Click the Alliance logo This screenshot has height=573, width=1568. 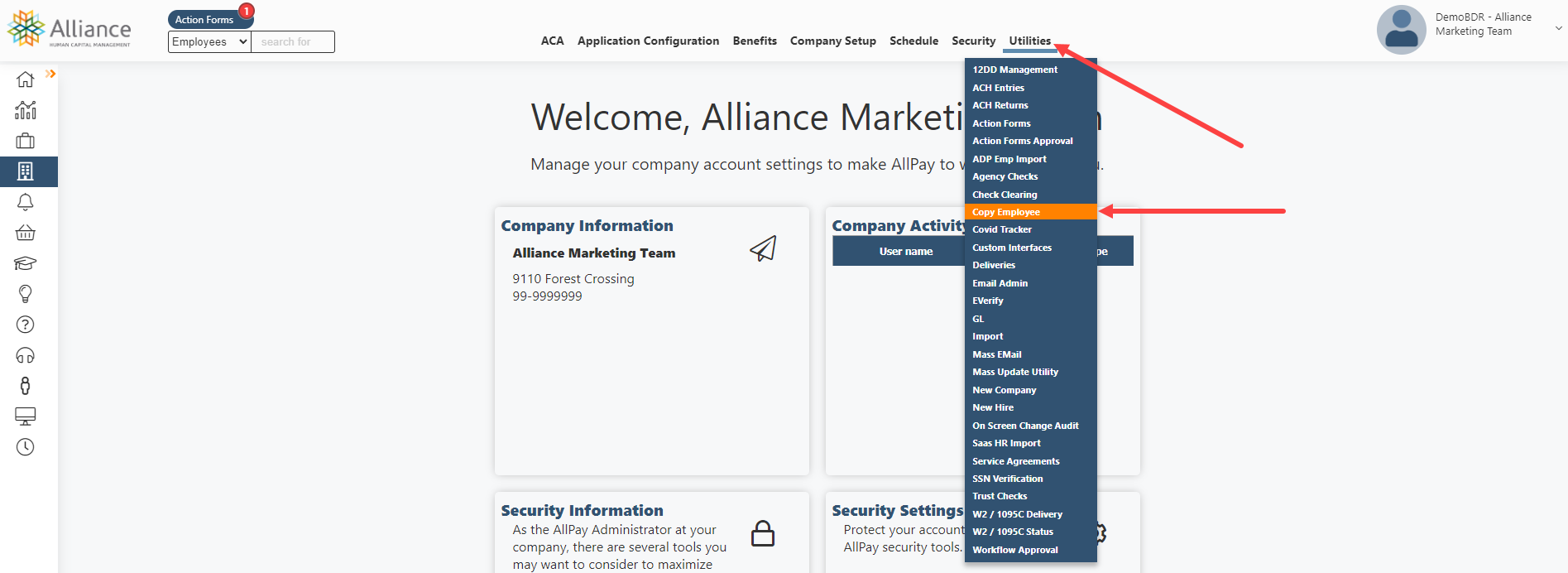click(x=70, y=30)
